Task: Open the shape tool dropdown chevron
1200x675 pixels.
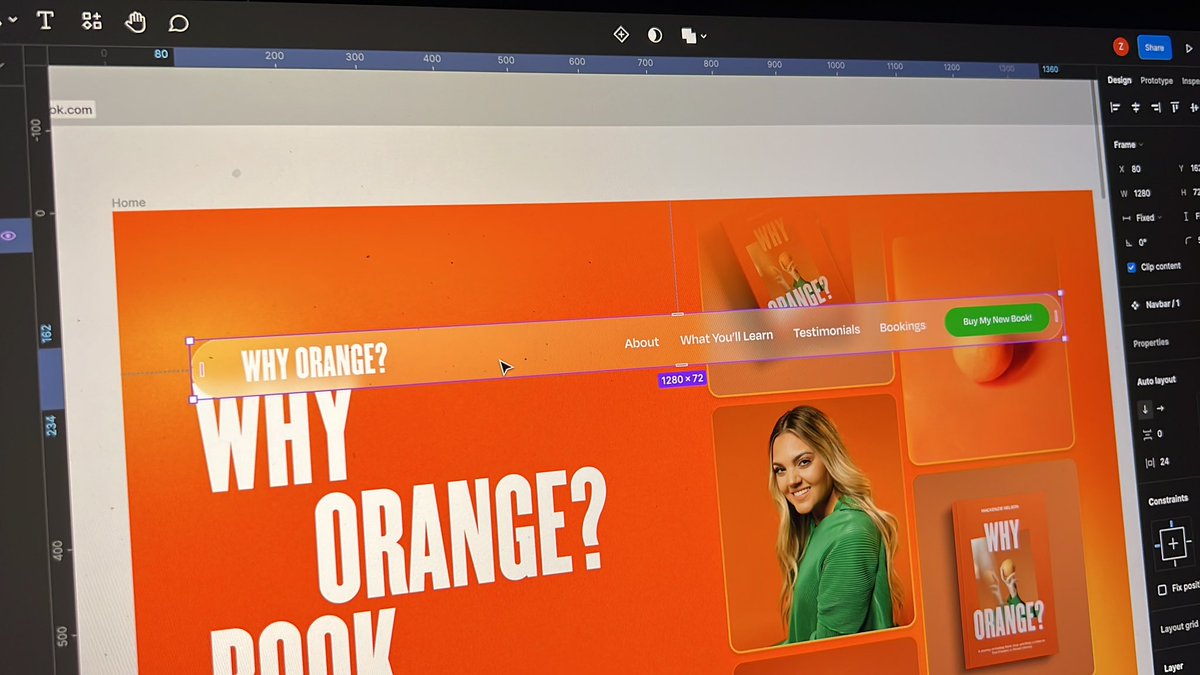Action: [x=12, y=19]
